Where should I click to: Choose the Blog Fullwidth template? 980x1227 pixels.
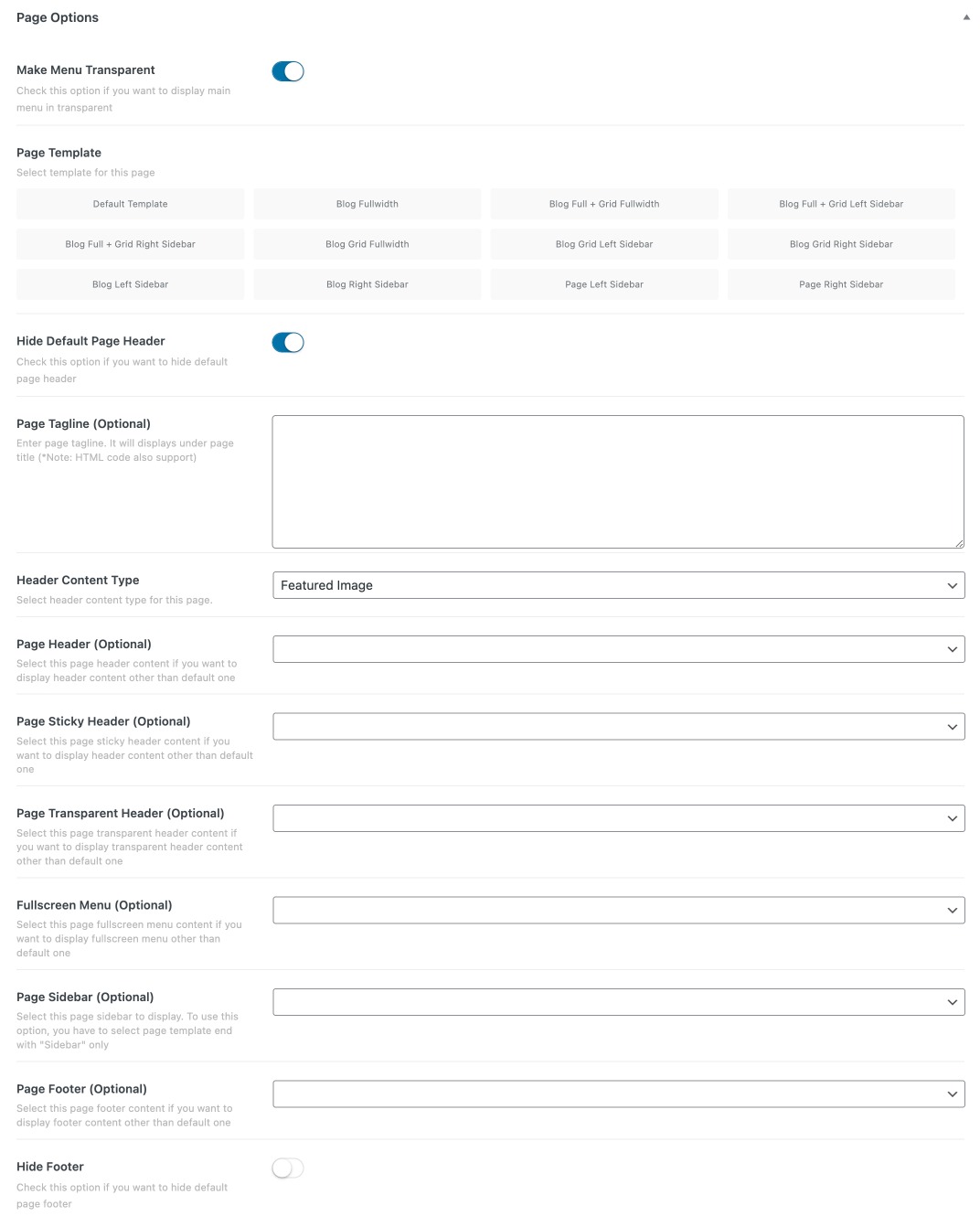pyautogui.click(x=367, y=203)
